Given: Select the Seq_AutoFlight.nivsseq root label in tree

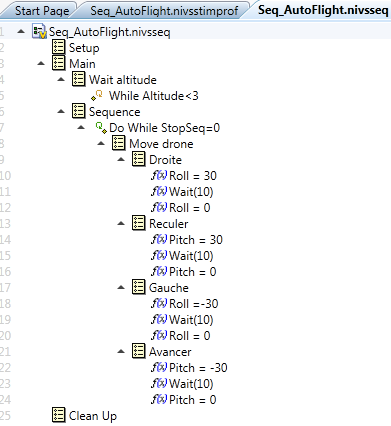Looking at the screenshot, I should point(110,32).
